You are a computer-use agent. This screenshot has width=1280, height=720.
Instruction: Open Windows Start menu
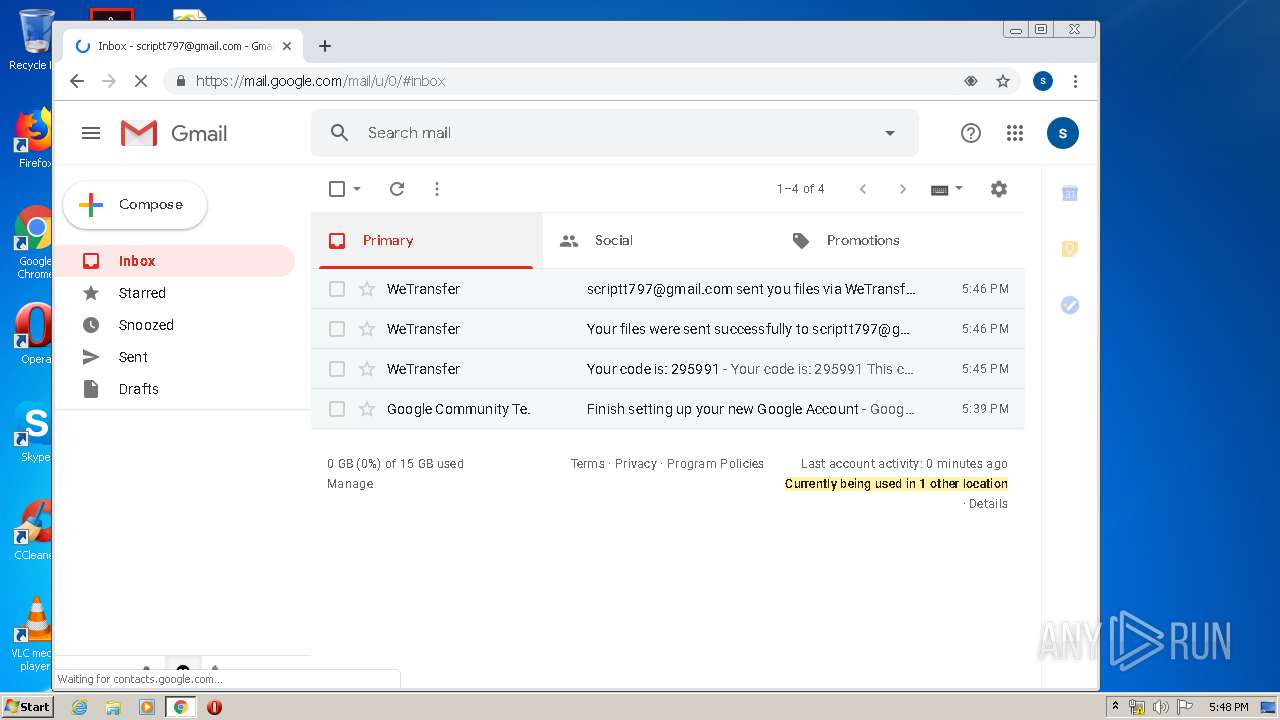pyautogui.click(x=27, y=707)
